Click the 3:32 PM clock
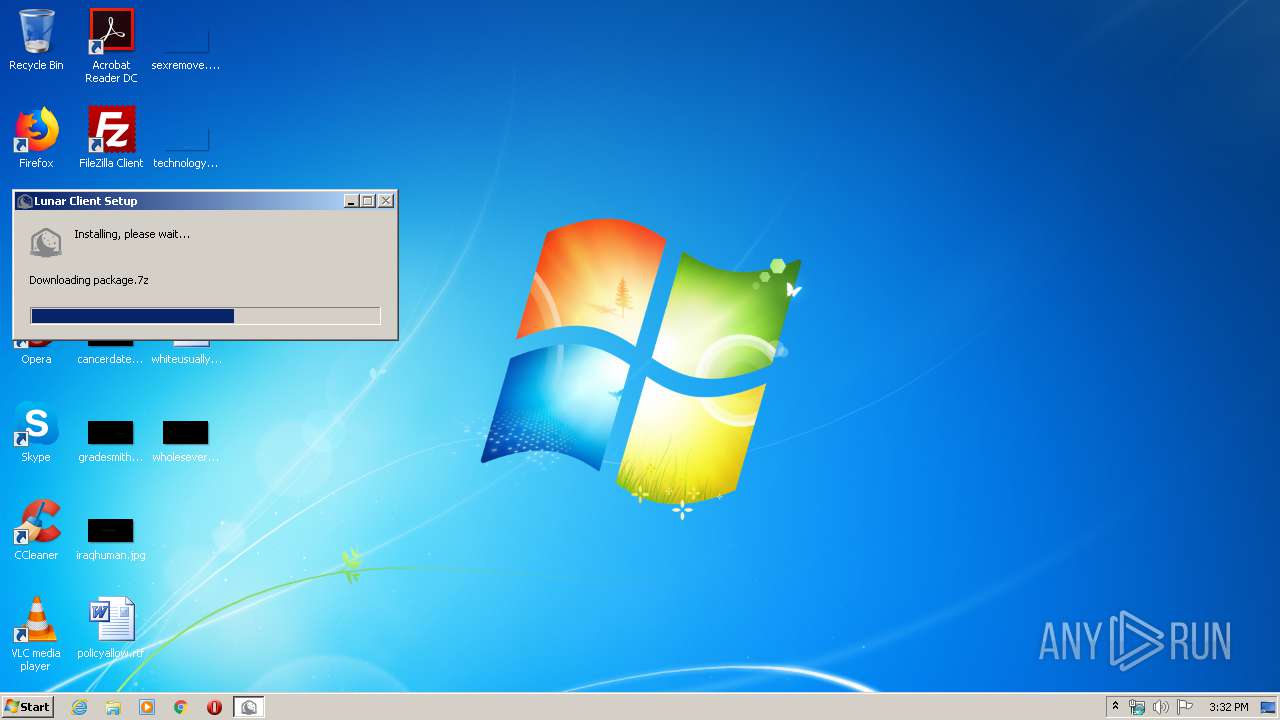Image resolution: width=1280 pixels, height=720 pixels. pos(1228,707)
